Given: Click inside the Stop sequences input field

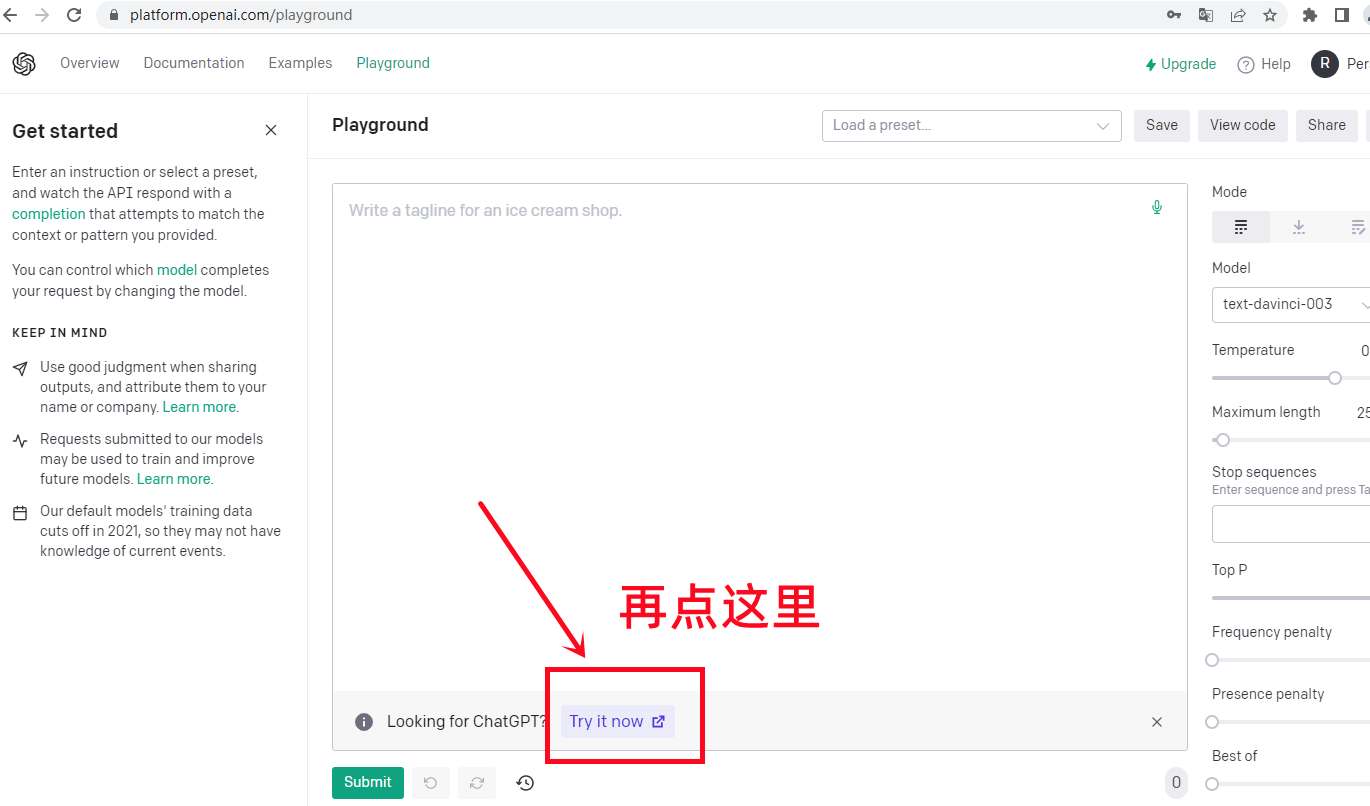Looking at the screenshot, I should (x=1290, y=524).
